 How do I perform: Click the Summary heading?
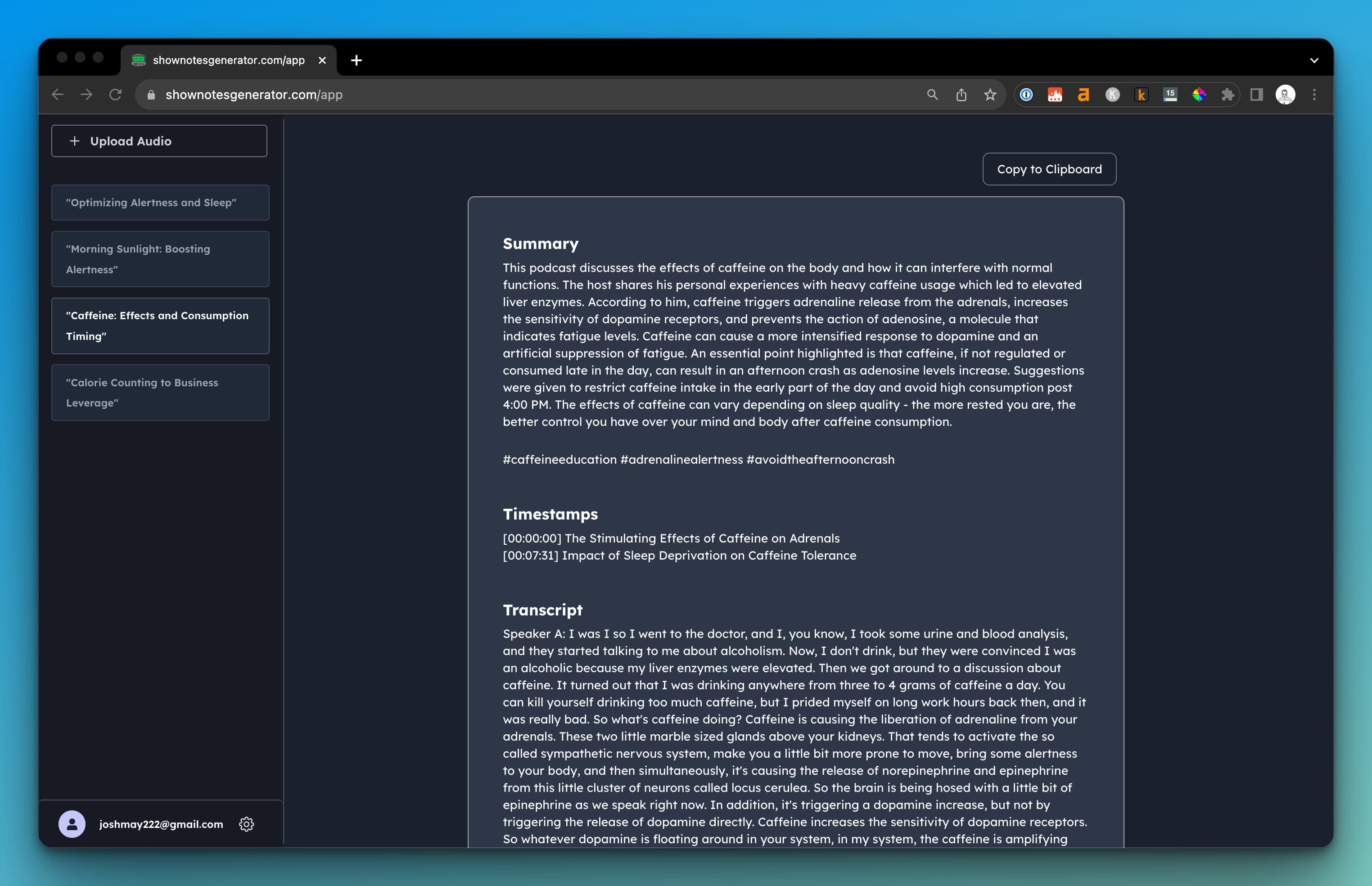pos(540,244)
